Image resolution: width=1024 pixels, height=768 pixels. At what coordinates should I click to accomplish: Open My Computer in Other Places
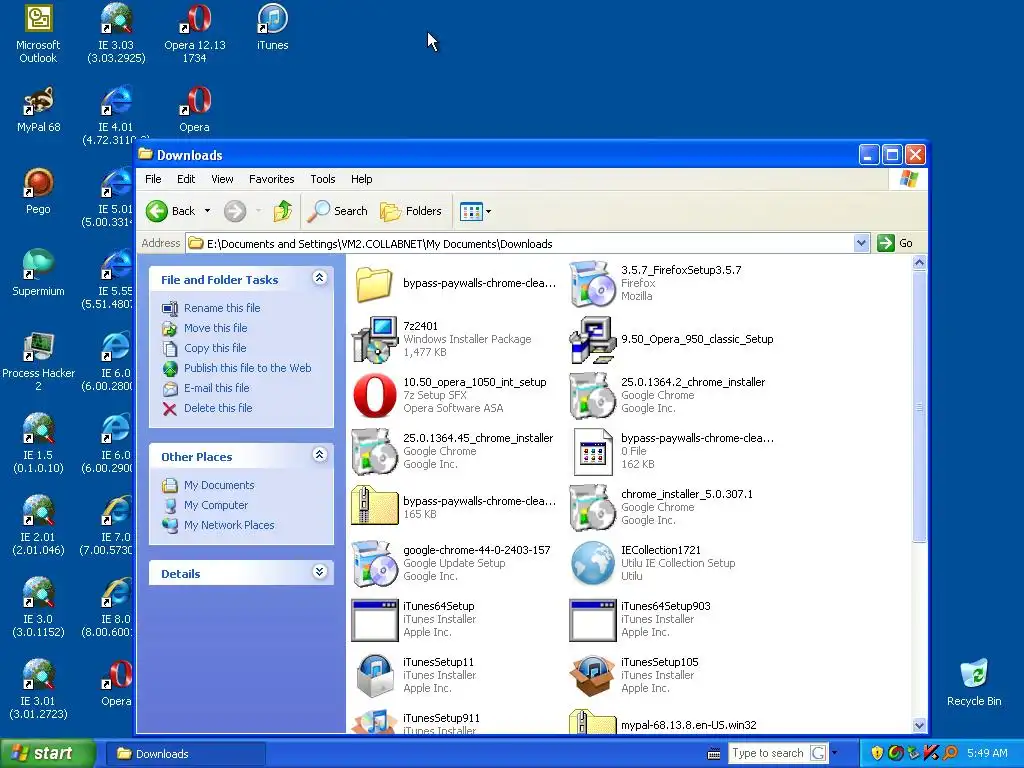216,505
